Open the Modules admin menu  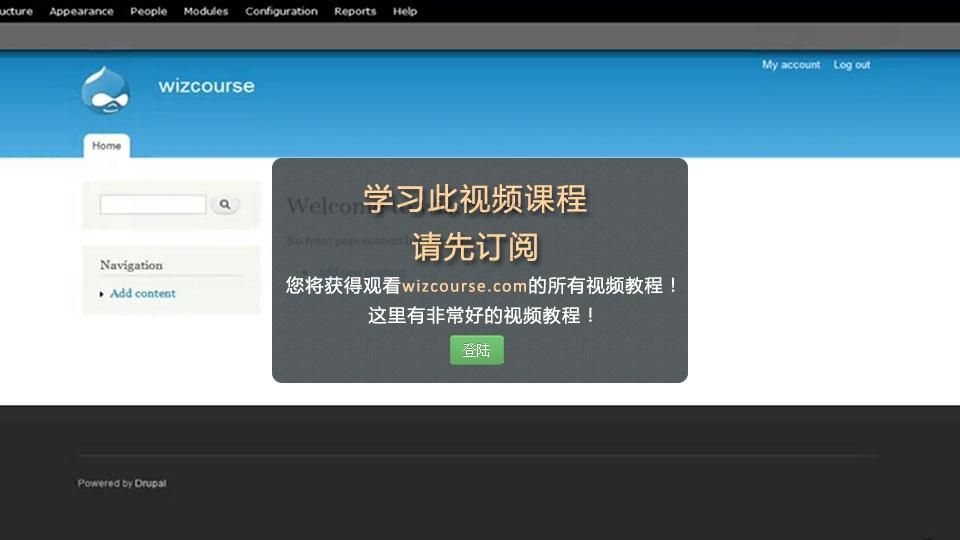click(x=206, y=11)
